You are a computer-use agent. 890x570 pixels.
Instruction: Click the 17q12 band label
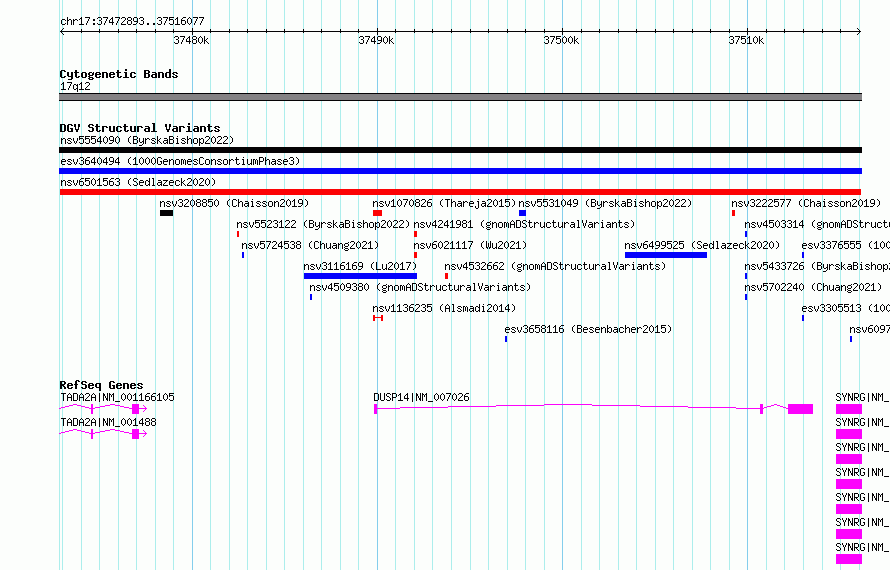[75, 86]
